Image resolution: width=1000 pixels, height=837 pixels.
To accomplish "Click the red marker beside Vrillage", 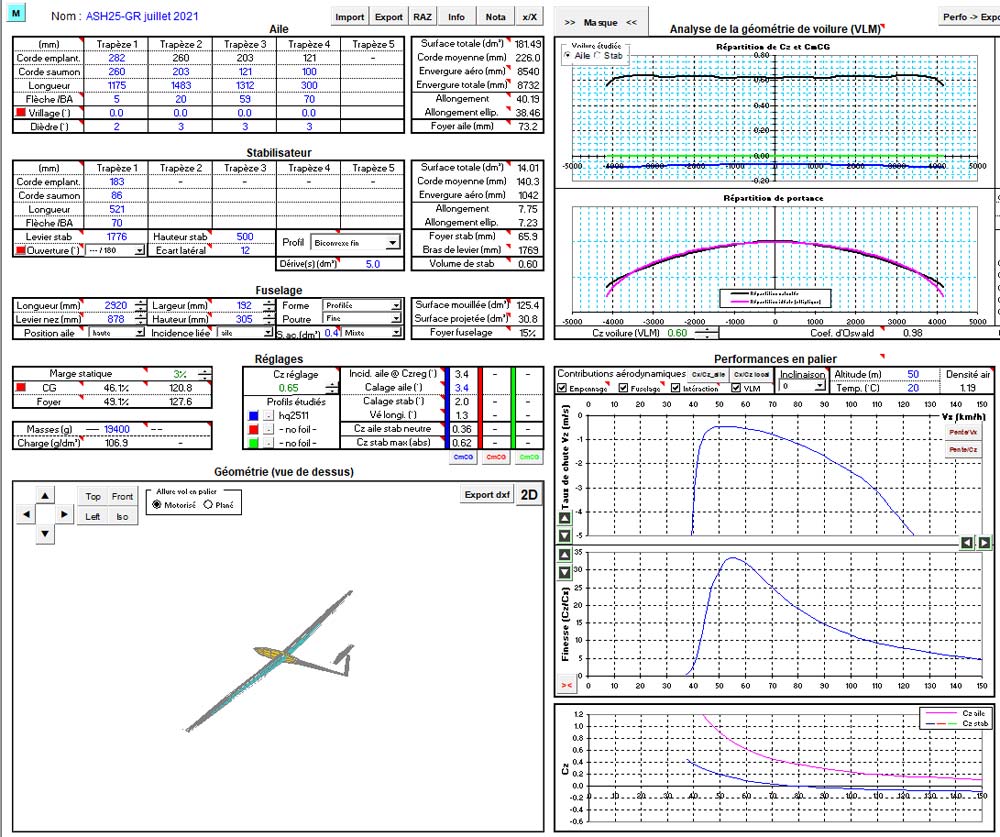I will (20, 112).
